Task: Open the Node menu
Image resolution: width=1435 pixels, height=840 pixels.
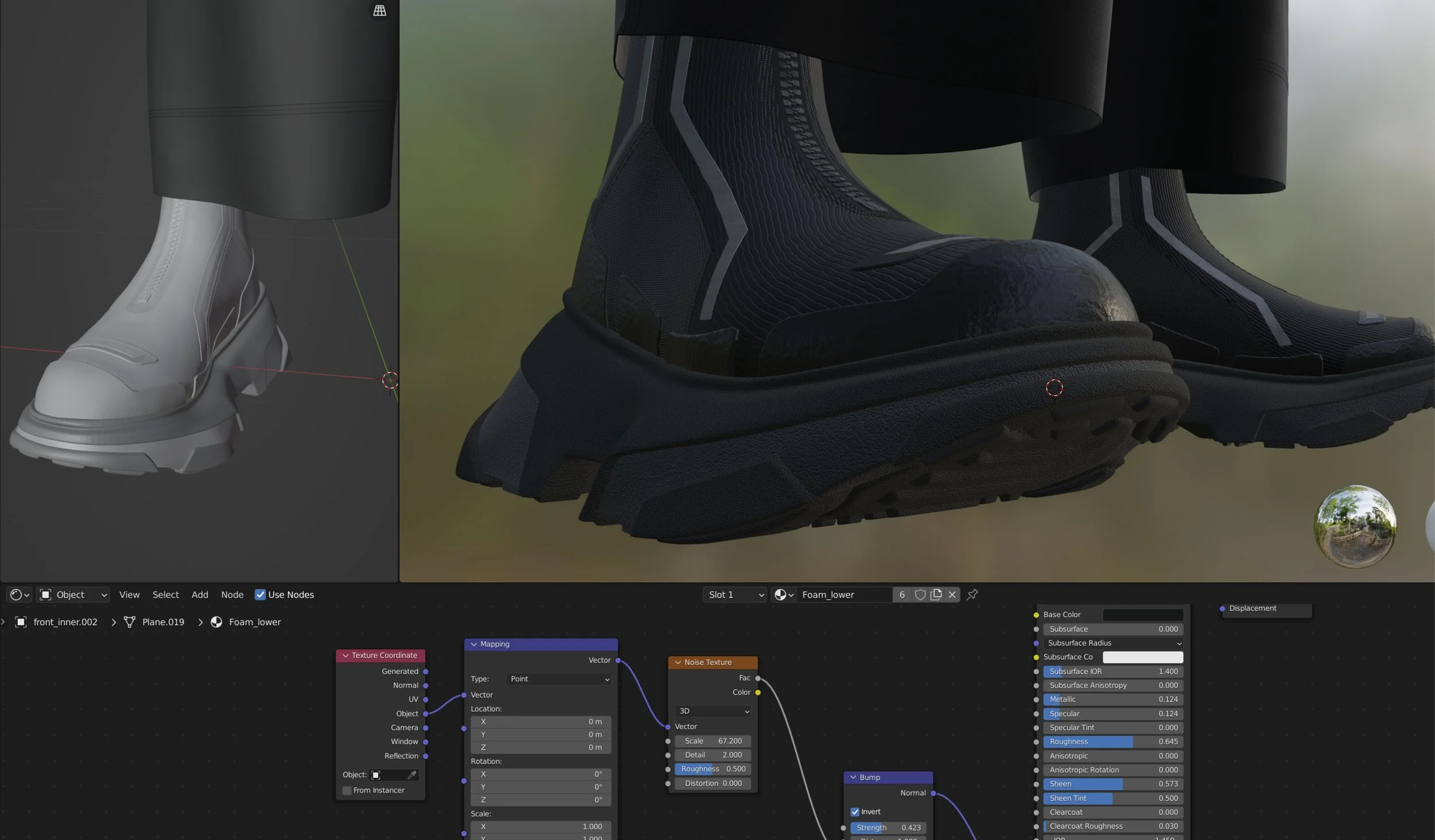Action: 232,594
